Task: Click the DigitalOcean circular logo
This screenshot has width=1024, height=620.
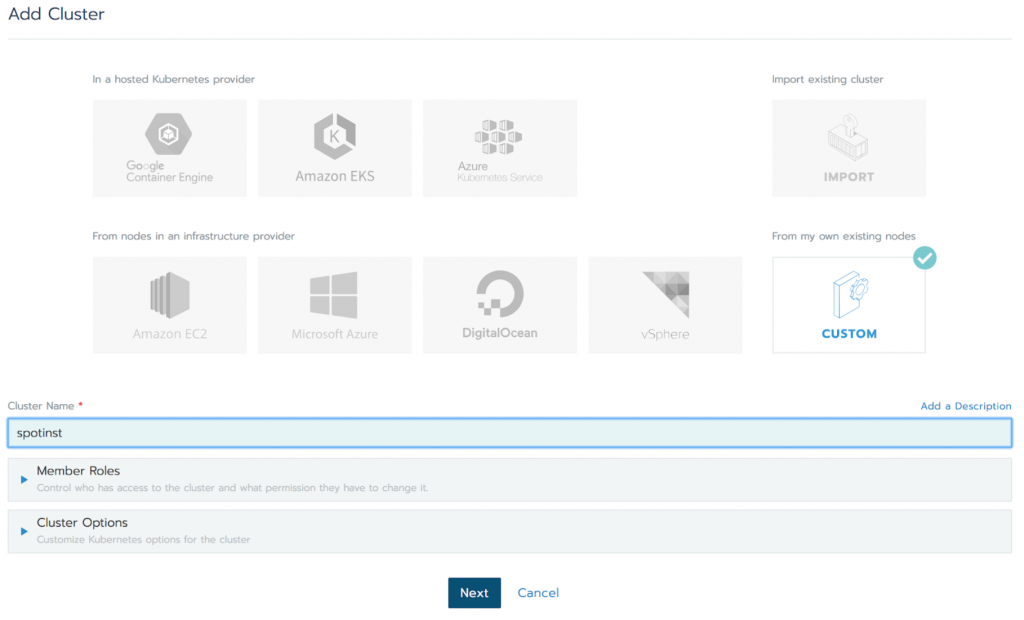Action: 499,294
